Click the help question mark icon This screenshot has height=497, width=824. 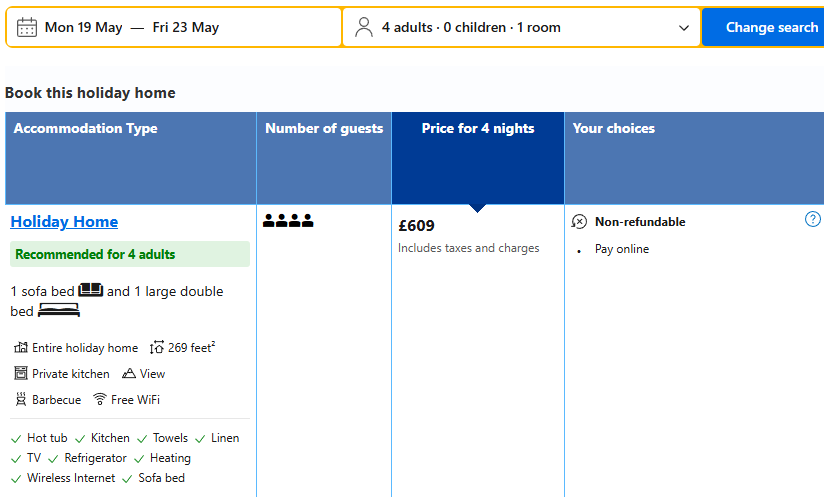pyautogui.click(x=813, y=220)
